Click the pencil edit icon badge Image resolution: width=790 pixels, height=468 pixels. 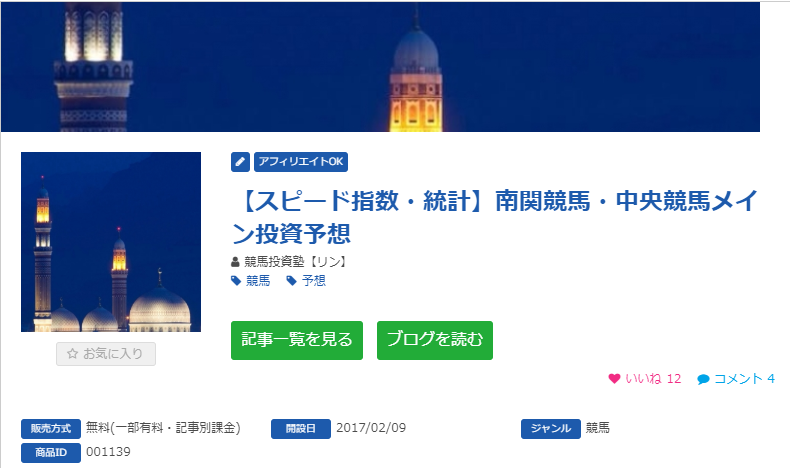coord(240,162)
